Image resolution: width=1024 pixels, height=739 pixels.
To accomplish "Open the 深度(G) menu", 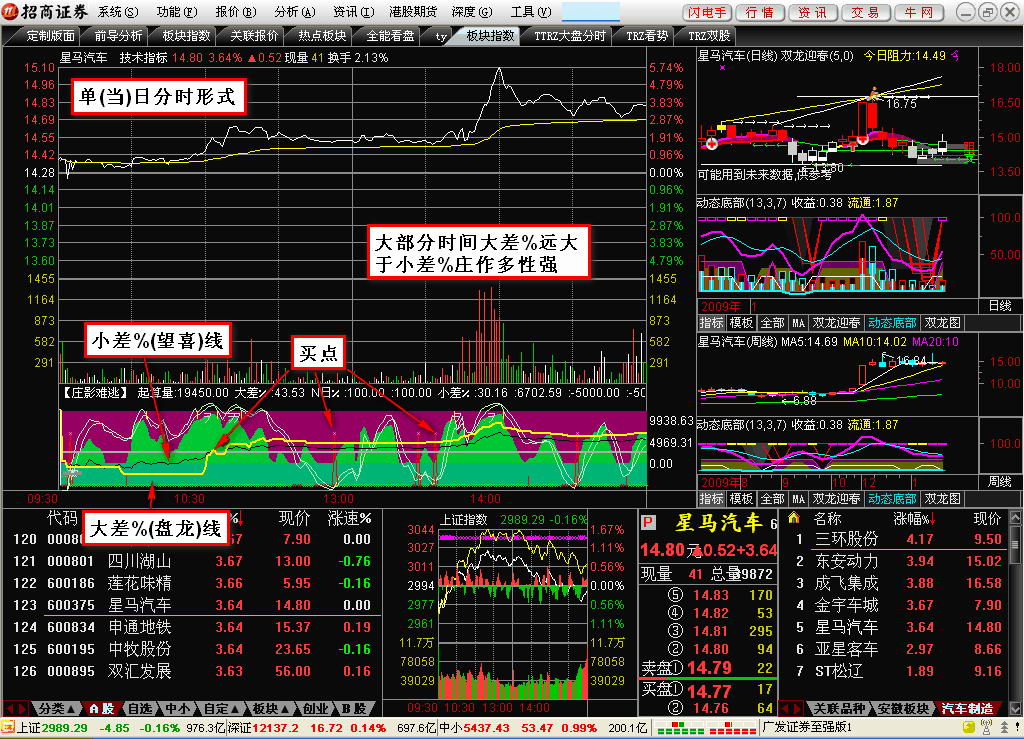I will (472, 12).
